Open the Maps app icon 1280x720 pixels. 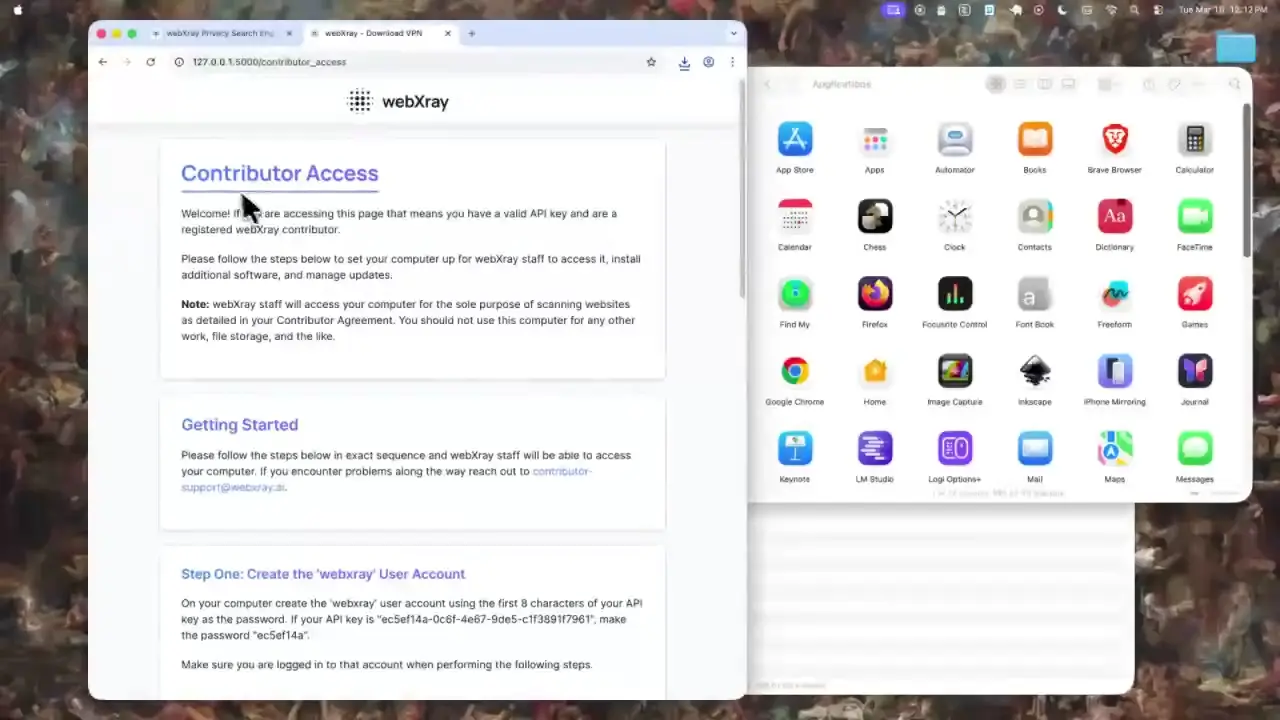tap(1115, 448)
